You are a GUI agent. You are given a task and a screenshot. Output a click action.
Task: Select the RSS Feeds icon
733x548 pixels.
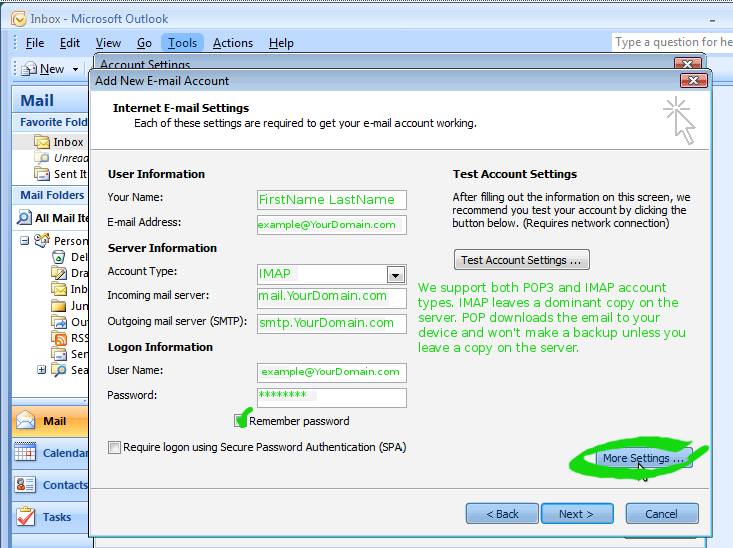58,338
